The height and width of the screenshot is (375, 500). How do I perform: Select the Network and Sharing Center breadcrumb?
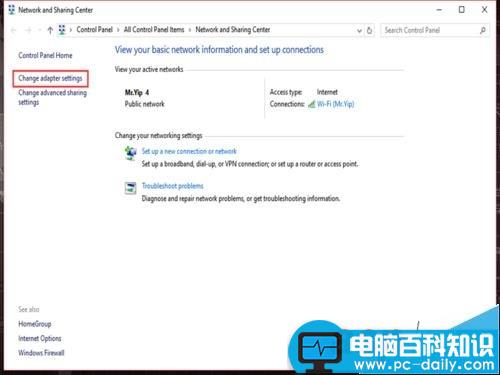[x=233, y=30]
